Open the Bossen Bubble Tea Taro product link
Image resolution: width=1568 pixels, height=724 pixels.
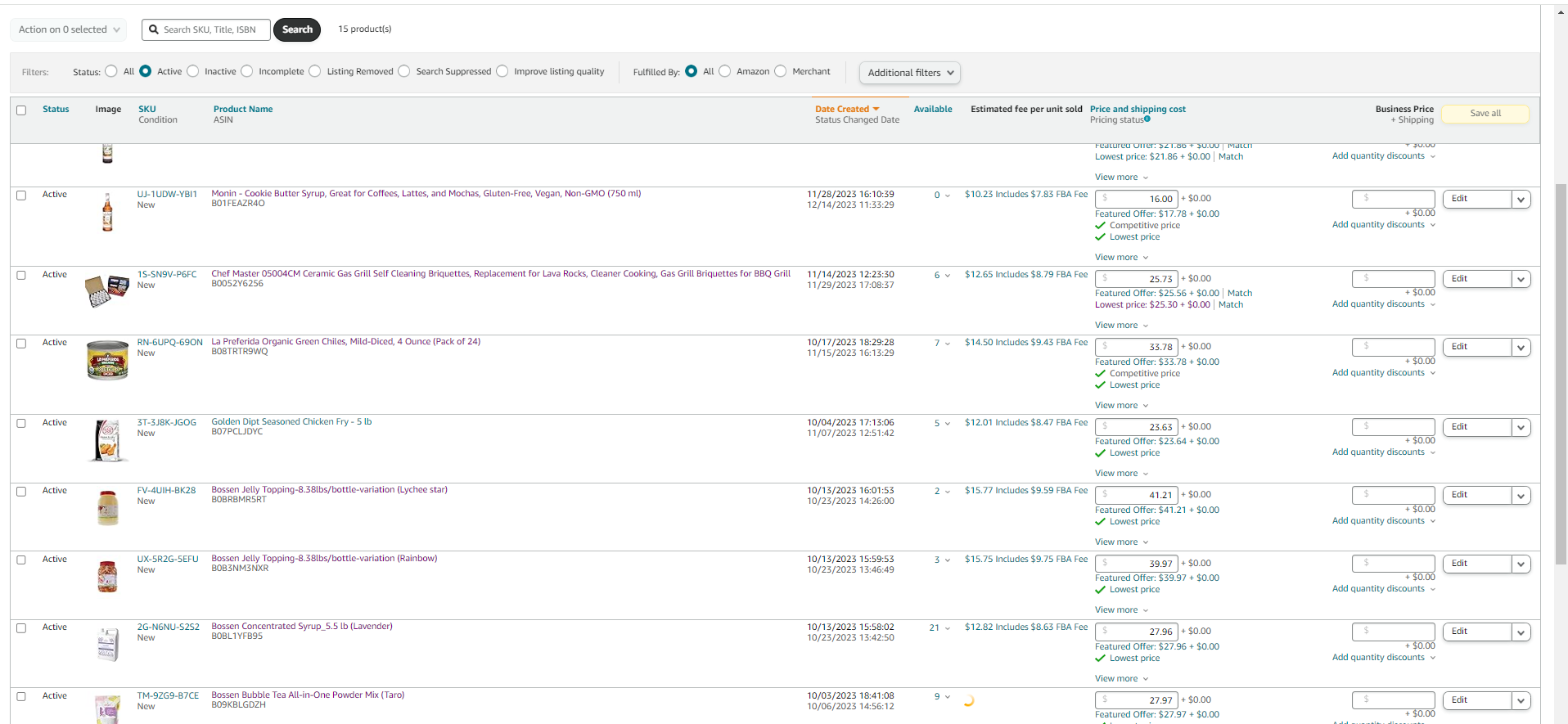pos(308,695)
